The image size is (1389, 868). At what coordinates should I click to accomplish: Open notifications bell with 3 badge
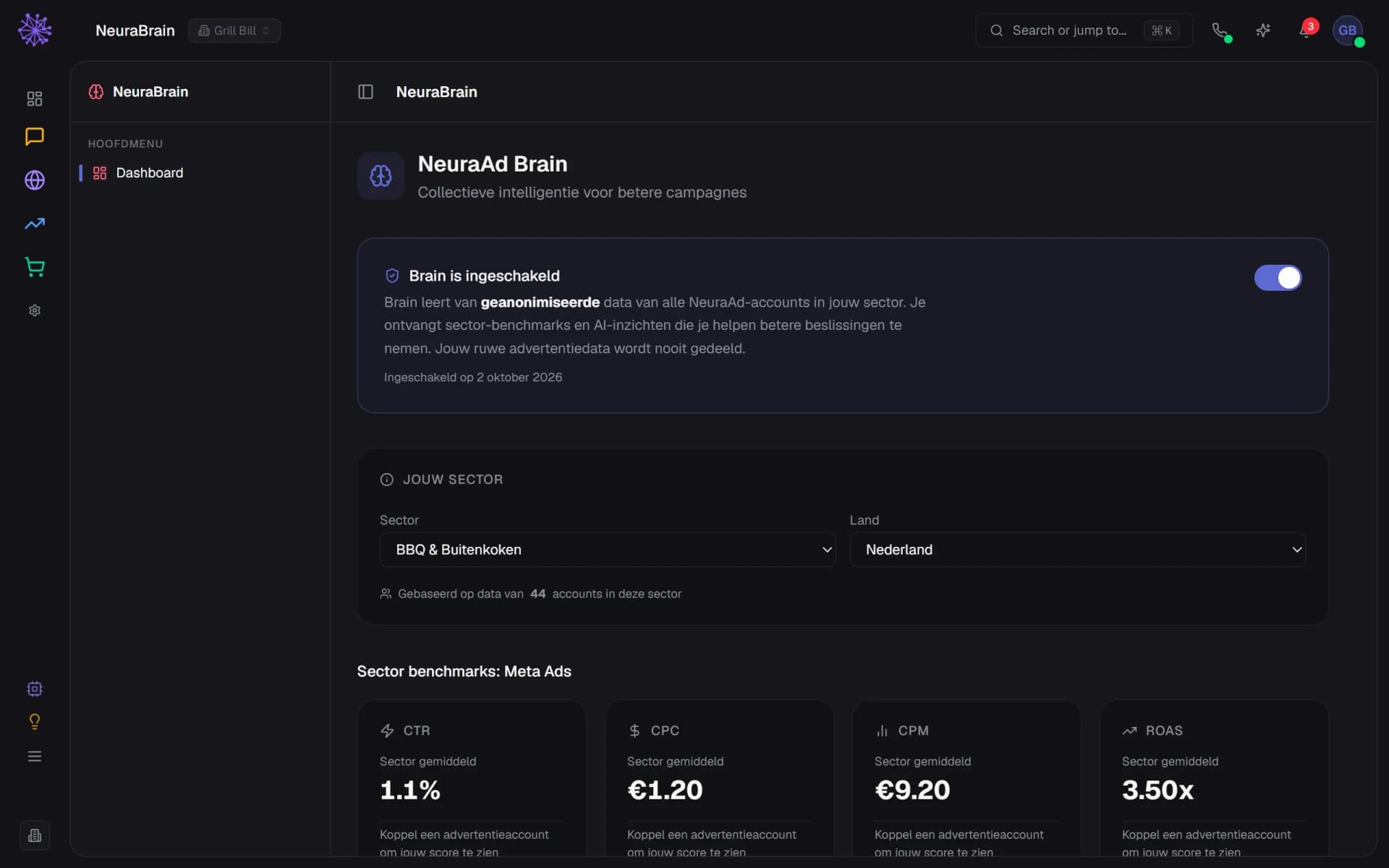pyautogui.click(x=1306, y=30)
